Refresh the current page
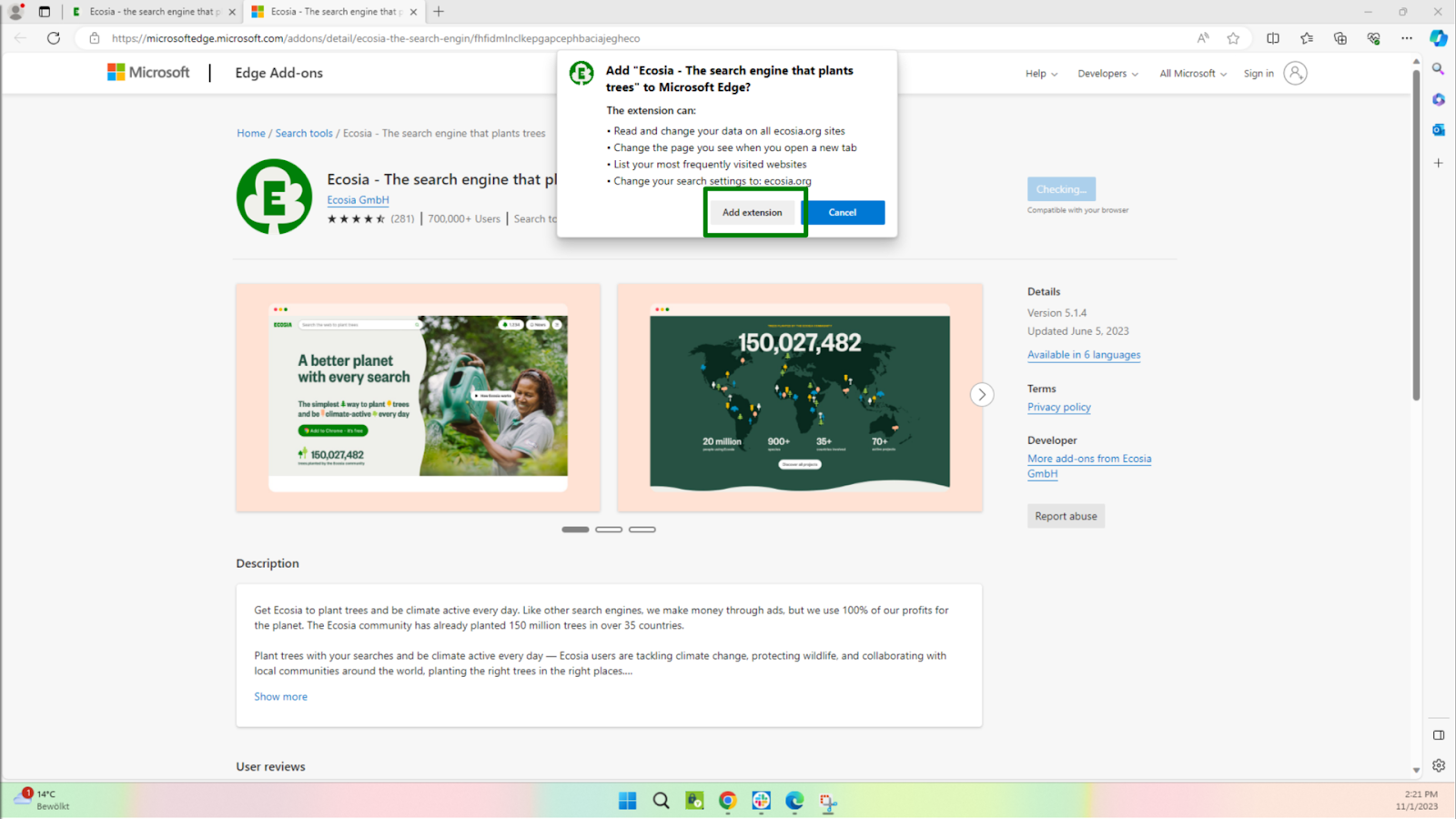Screen dimensions: 1456x819 click(54, 38)
